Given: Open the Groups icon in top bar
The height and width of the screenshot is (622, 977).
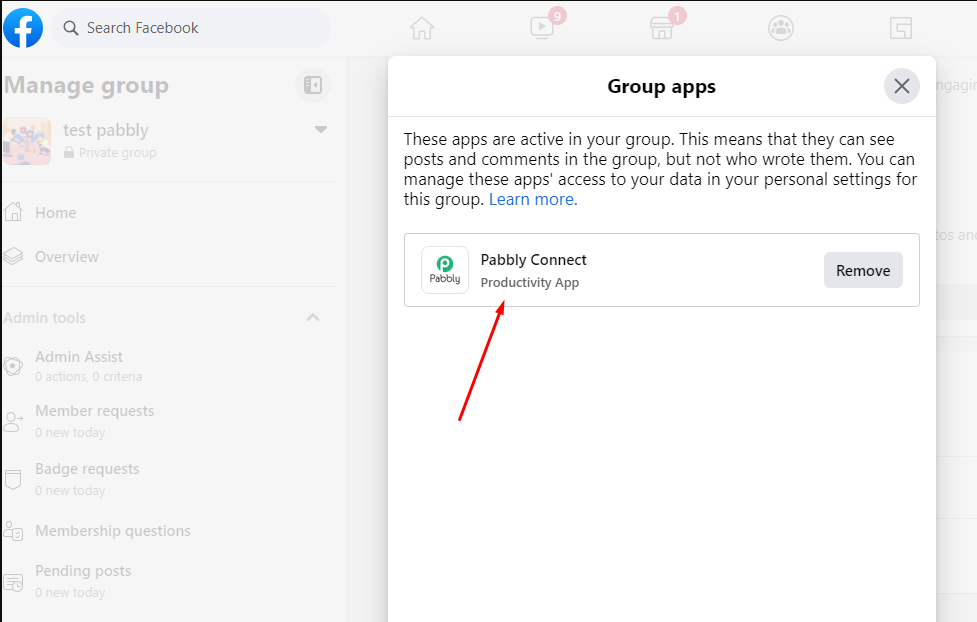Looking at the screenshot, I should click(x=781, y=28).
